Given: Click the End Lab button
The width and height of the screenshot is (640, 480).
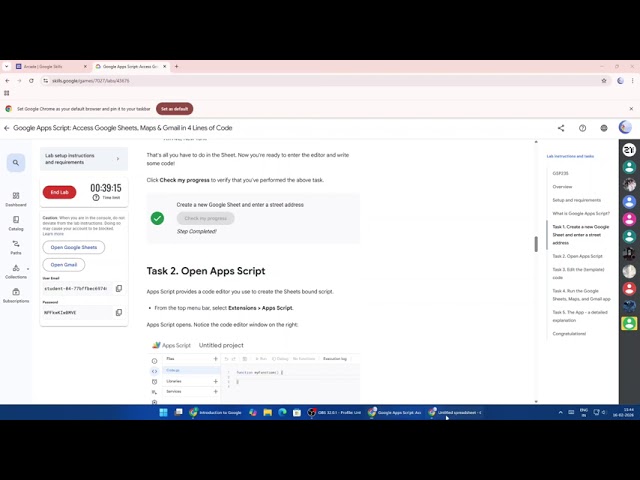Looking at the screenshot, I should pyautogui.click(x=60, y=192).
